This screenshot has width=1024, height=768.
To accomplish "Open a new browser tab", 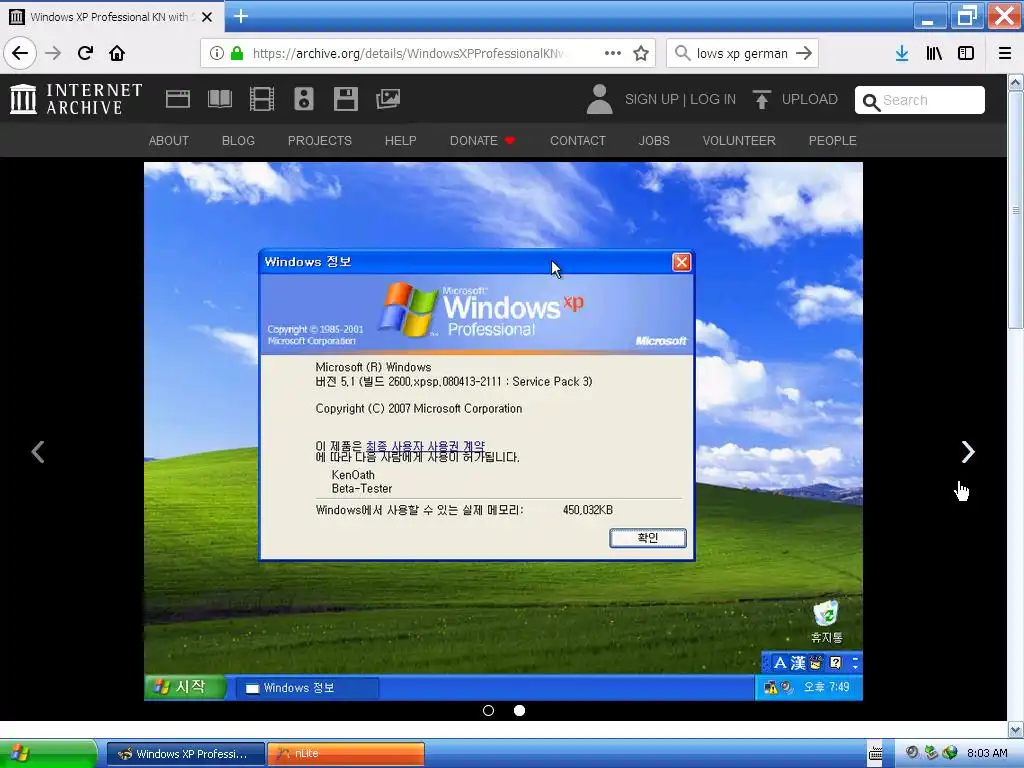I will [x=240, y=16].
